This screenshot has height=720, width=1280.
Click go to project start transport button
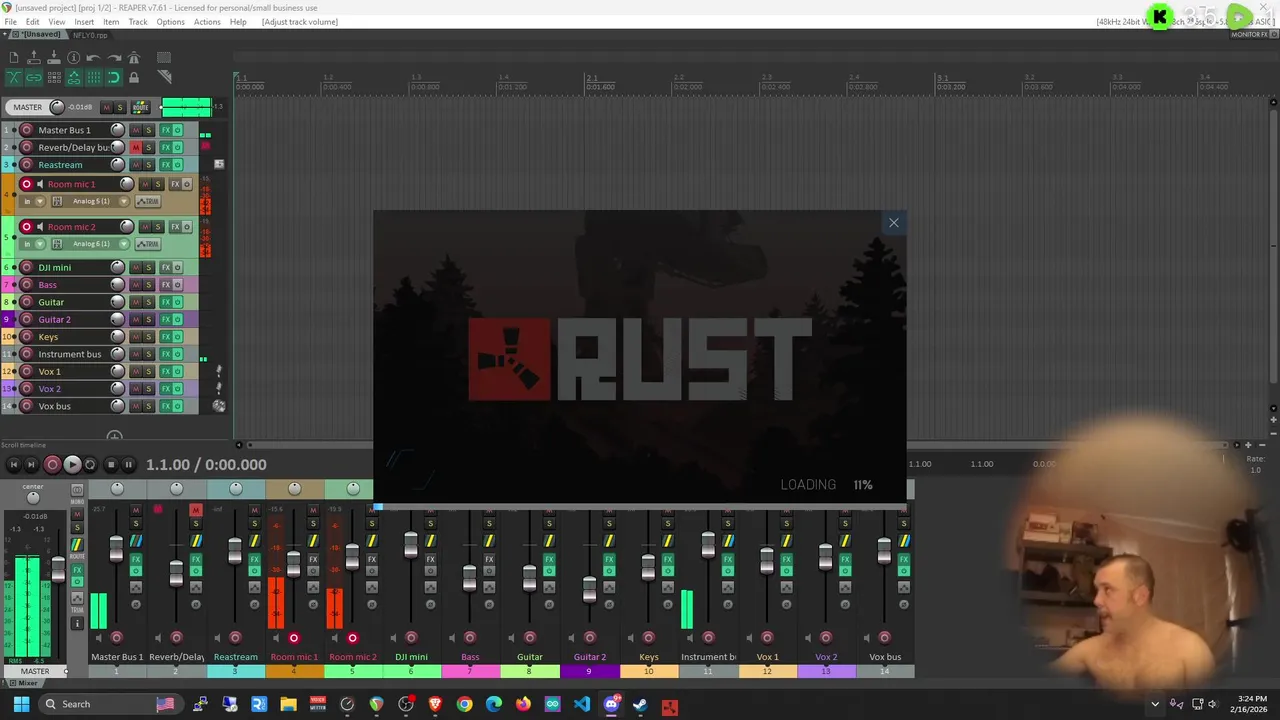(x=13, y=464)
